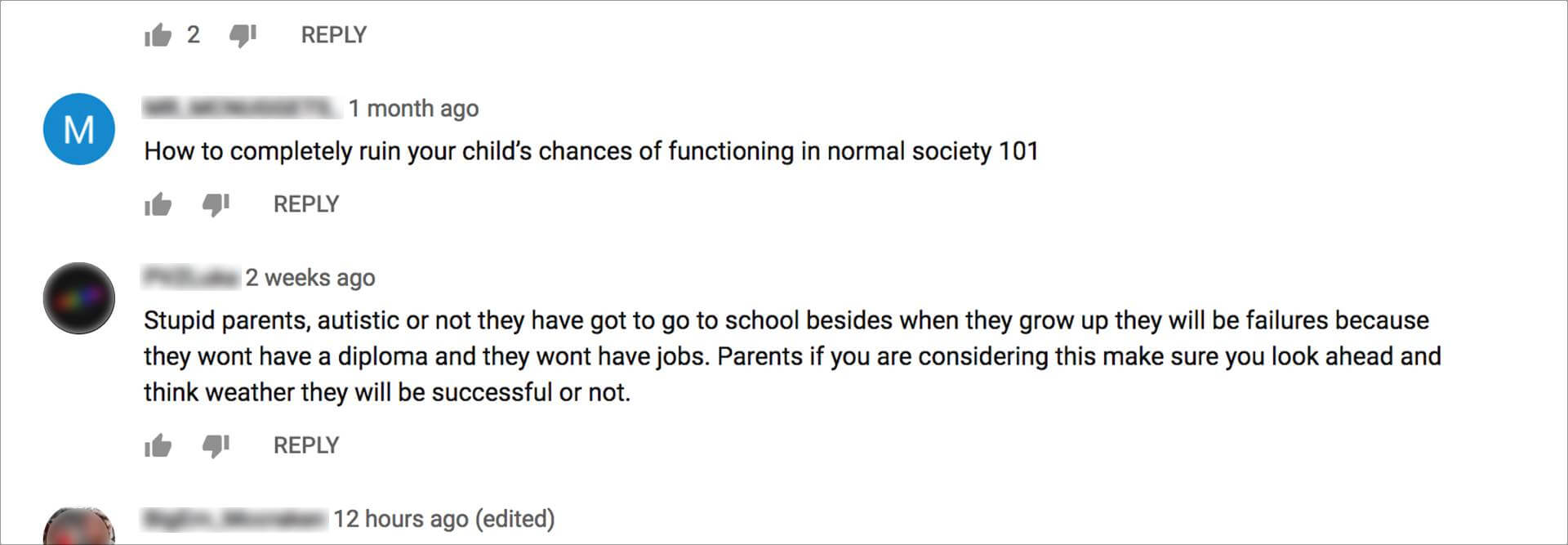The width and height of the screenshot is (1568, 545).
Task: Reply to the 'normal society 101' comment
Action: 305,204
